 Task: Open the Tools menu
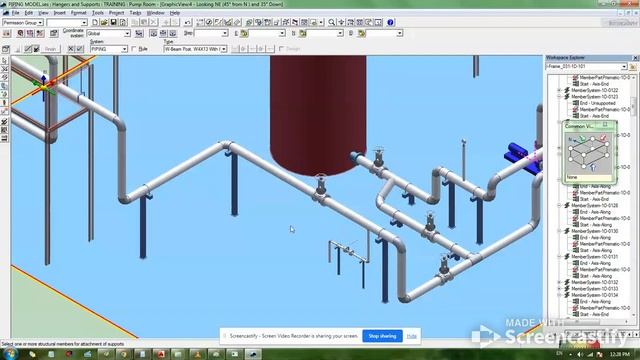(x=98, y=13)
